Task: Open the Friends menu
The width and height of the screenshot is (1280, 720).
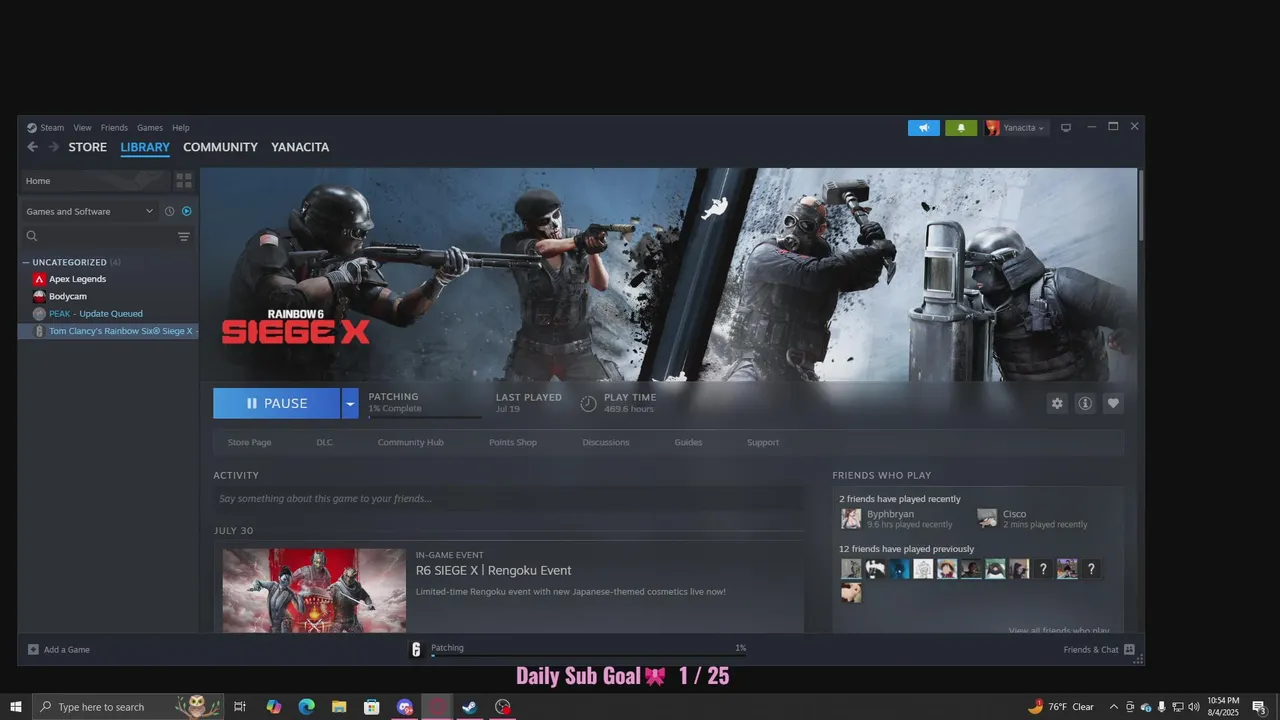Action: click(114, 128)
